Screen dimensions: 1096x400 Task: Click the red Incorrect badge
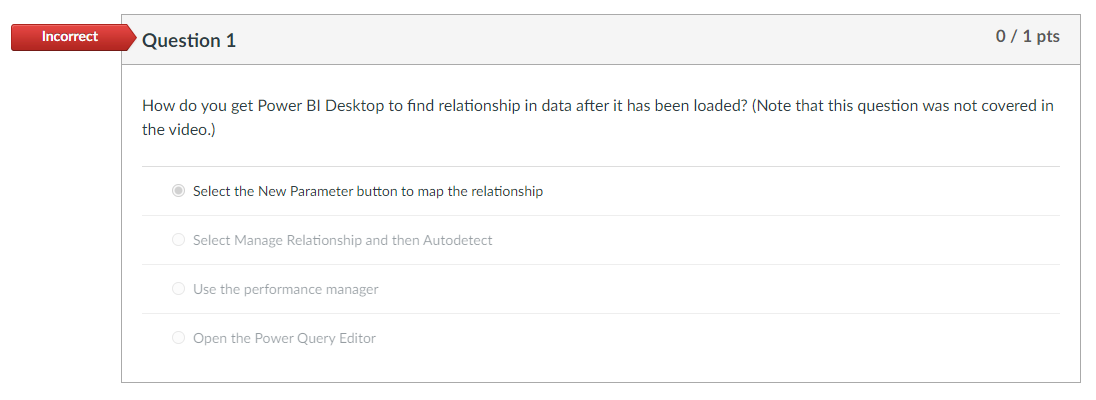pos(69,37)
